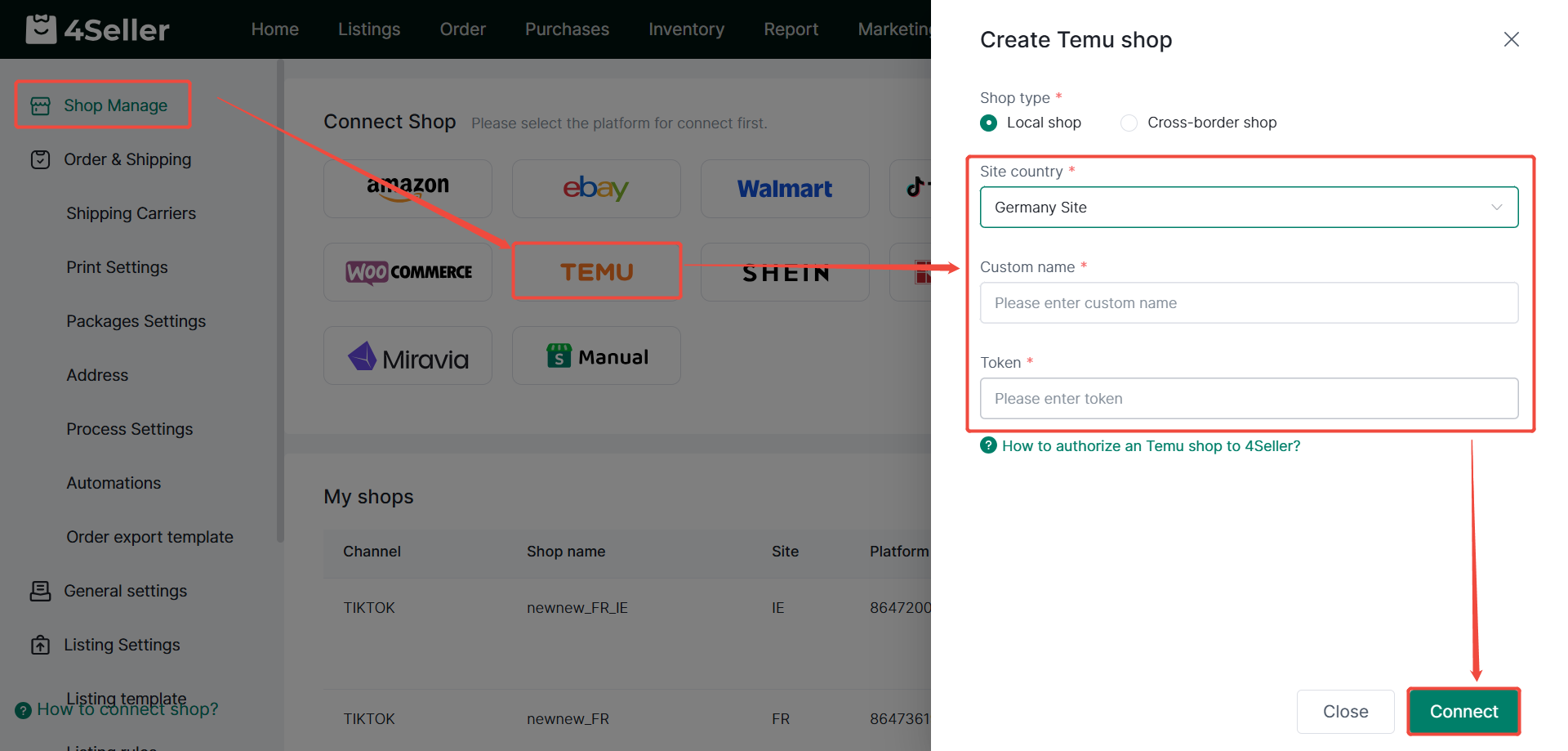Open Automations page
Screen dimensions: 1568x751
[x=114, y=483]
